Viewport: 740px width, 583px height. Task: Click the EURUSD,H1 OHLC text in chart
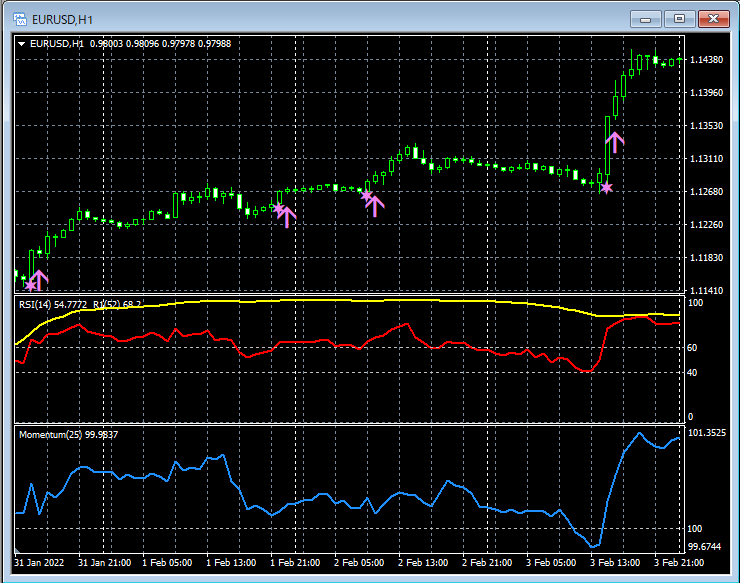tap(130, 43)
